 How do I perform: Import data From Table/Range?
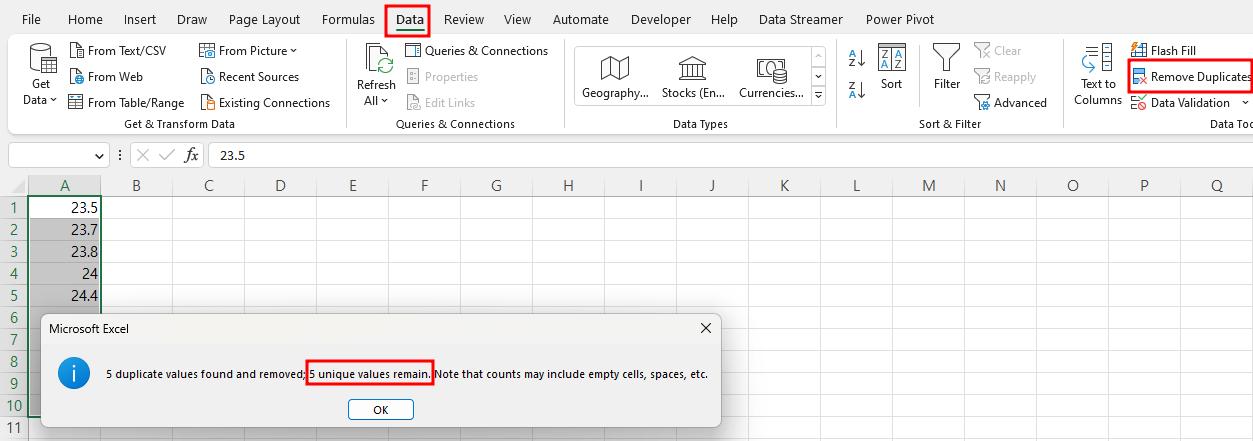click(126, 102)
